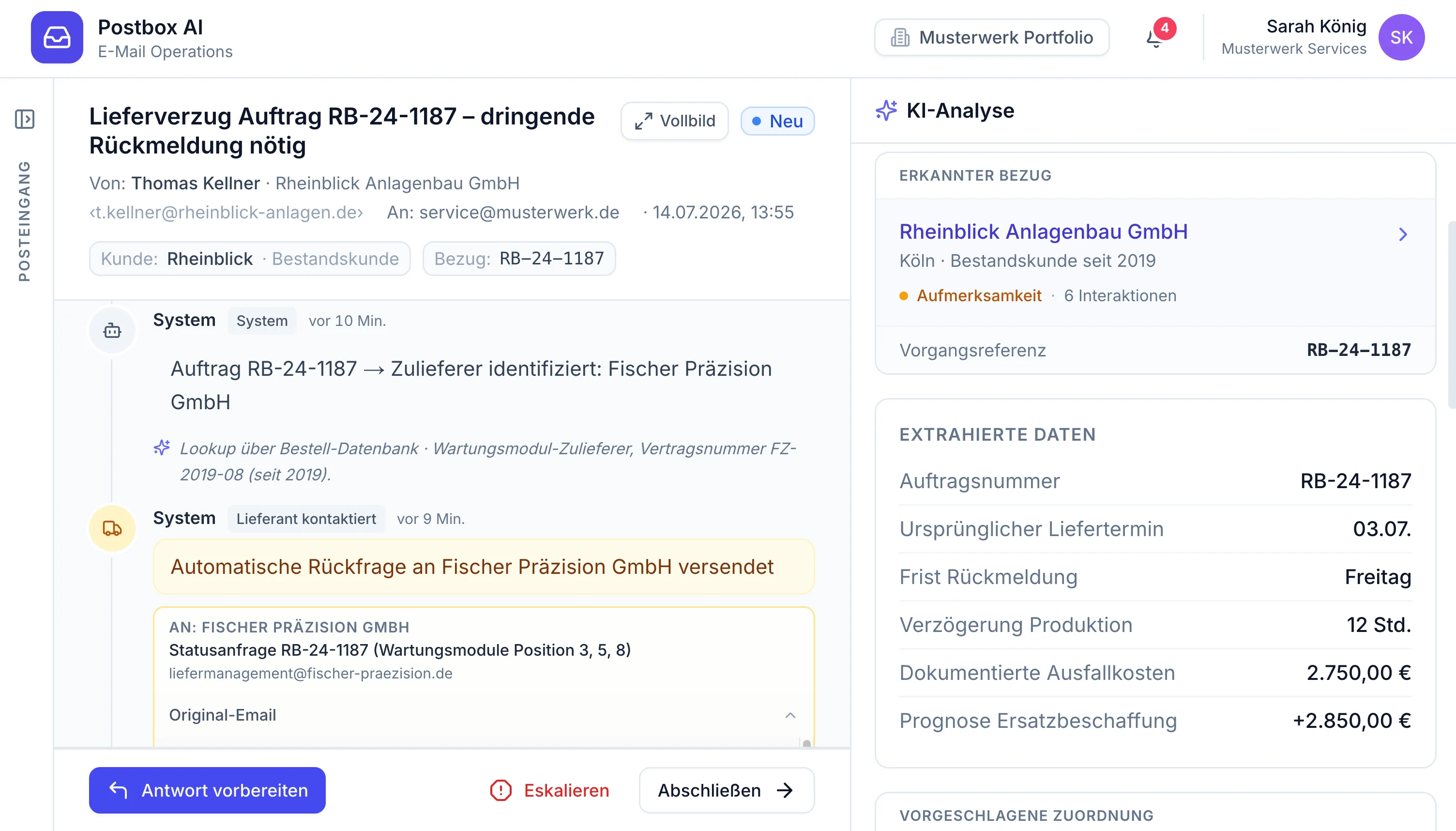Screen dimensions: 1456x831
Task: Click Ursprünglicher Liefertermin value 03.07.
Action: click(1382, 529)
